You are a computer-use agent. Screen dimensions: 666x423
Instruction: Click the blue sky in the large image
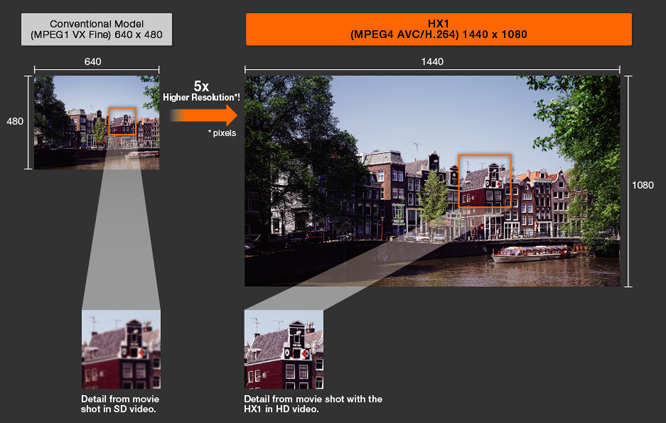tap(440, 105)
